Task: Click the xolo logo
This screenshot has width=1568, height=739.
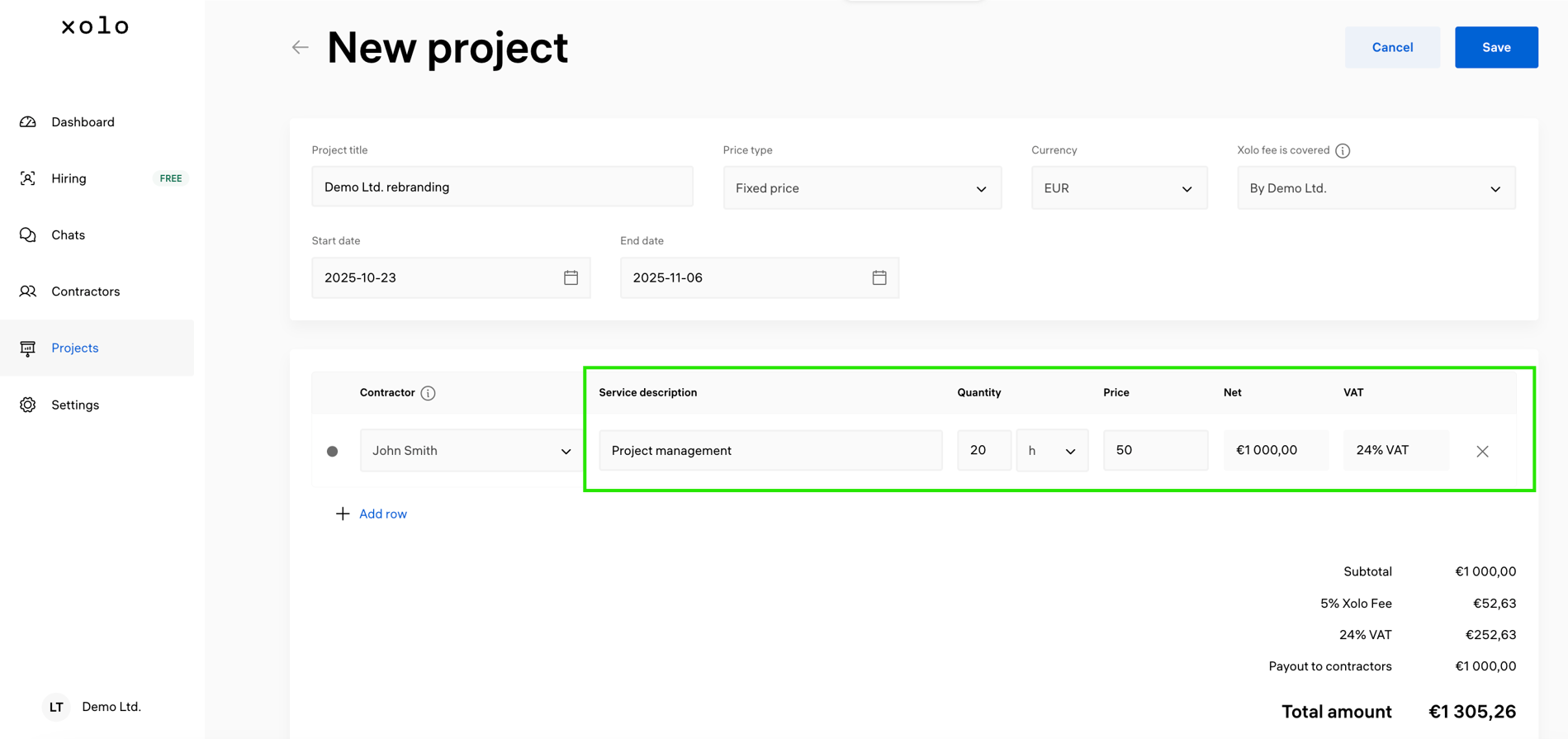Action: tap(95, 26)
